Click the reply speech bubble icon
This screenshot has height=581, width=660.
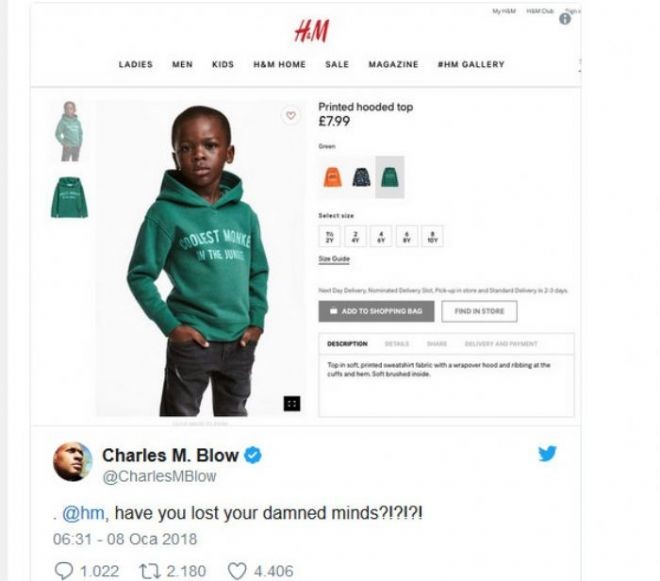tap(64, 571)
